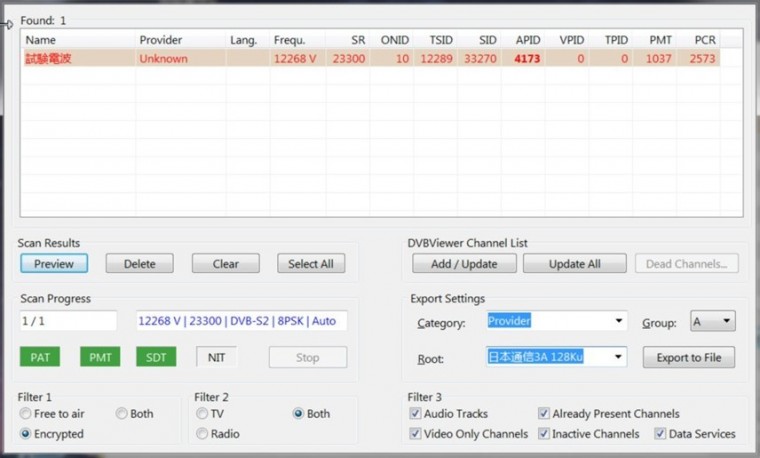
Task: Stop the scan
Action: coord(308,357)
